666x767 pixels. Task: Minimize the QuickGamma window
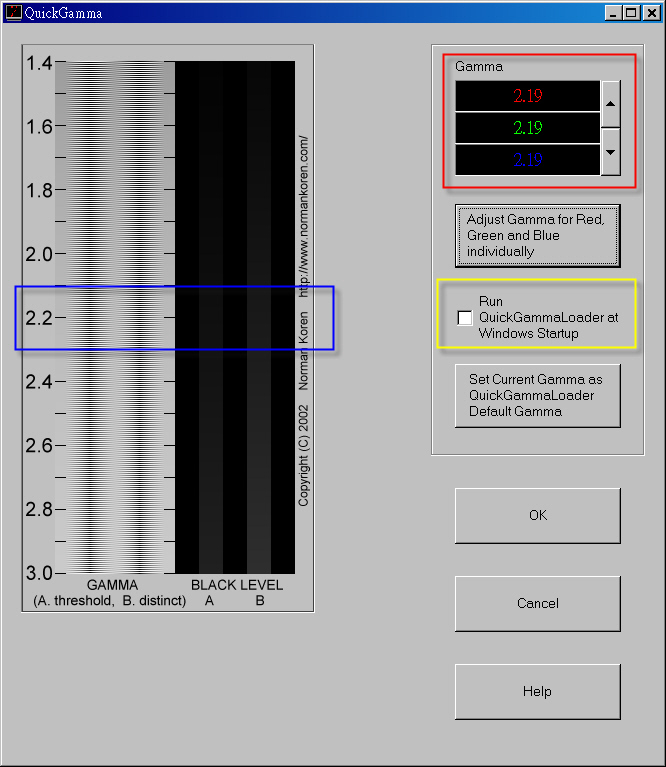pyautogui.click(x=613, y=13)
